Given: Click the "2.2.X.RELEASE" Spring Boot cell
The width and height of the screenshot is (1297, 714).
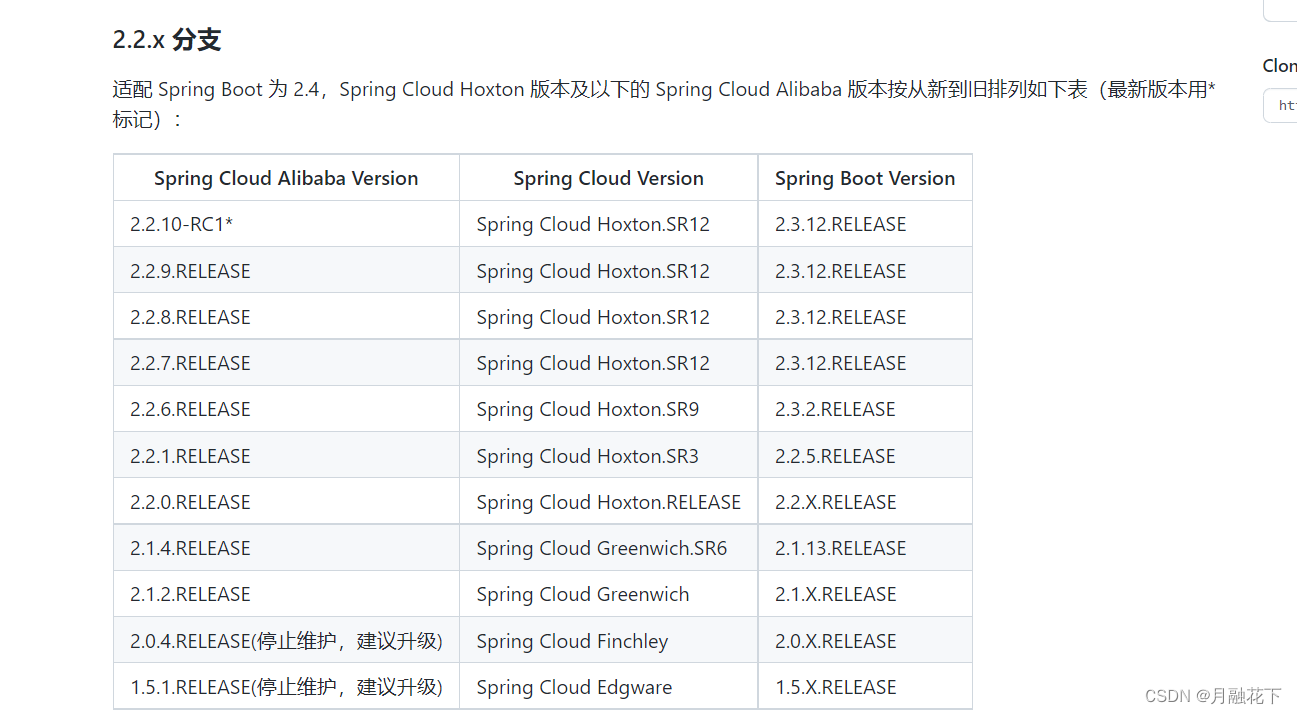Looking at the screenshot, I should tap(865, 502).
